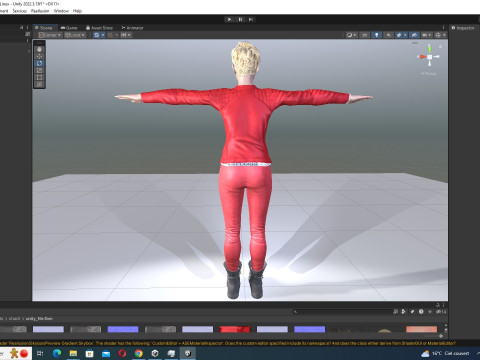
Task: Toggle the left panel lock icon
Action: coord(22,27)
